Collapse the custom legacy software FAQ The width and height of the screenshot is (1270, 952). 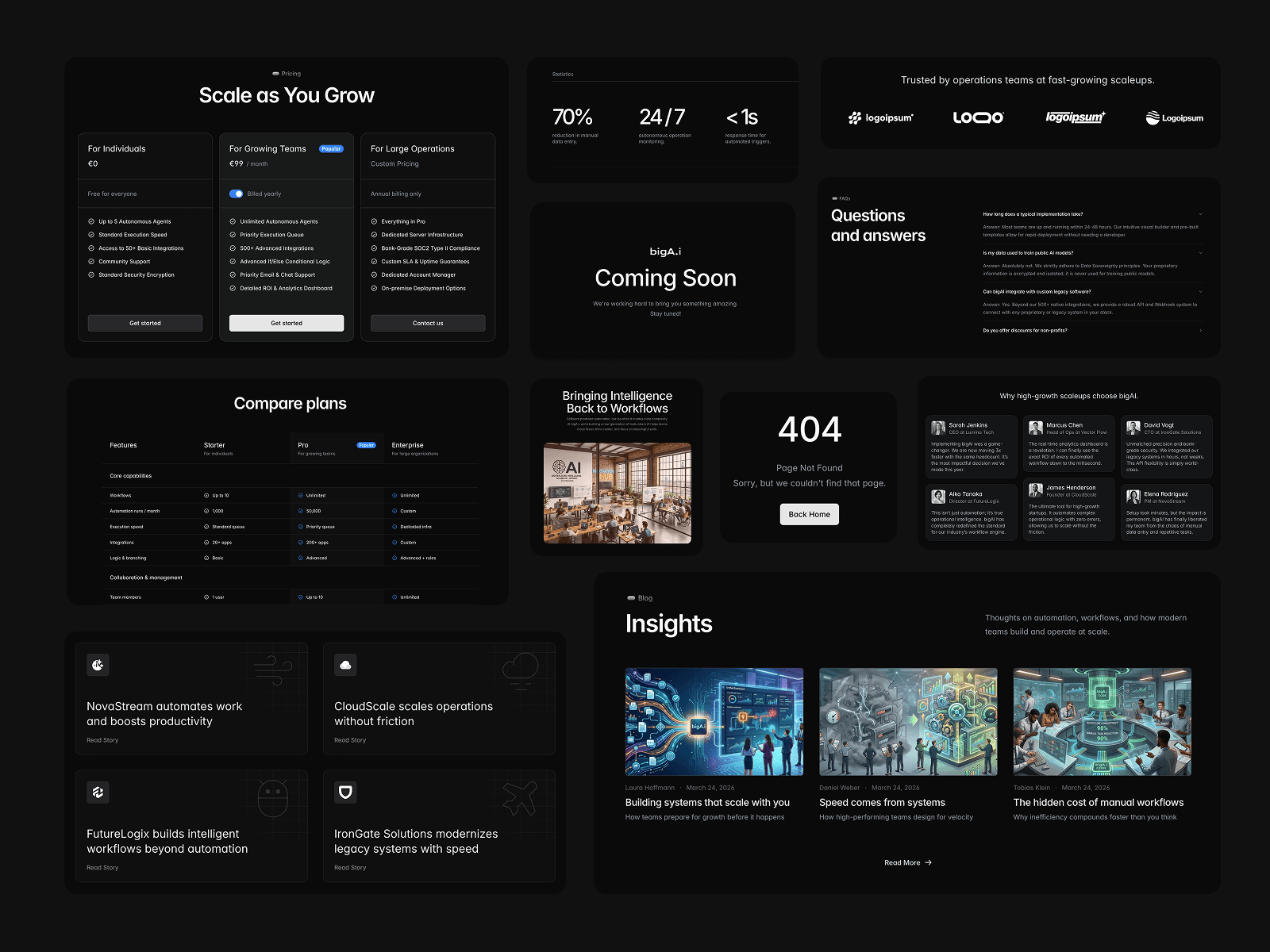[x=1093, y=292]
